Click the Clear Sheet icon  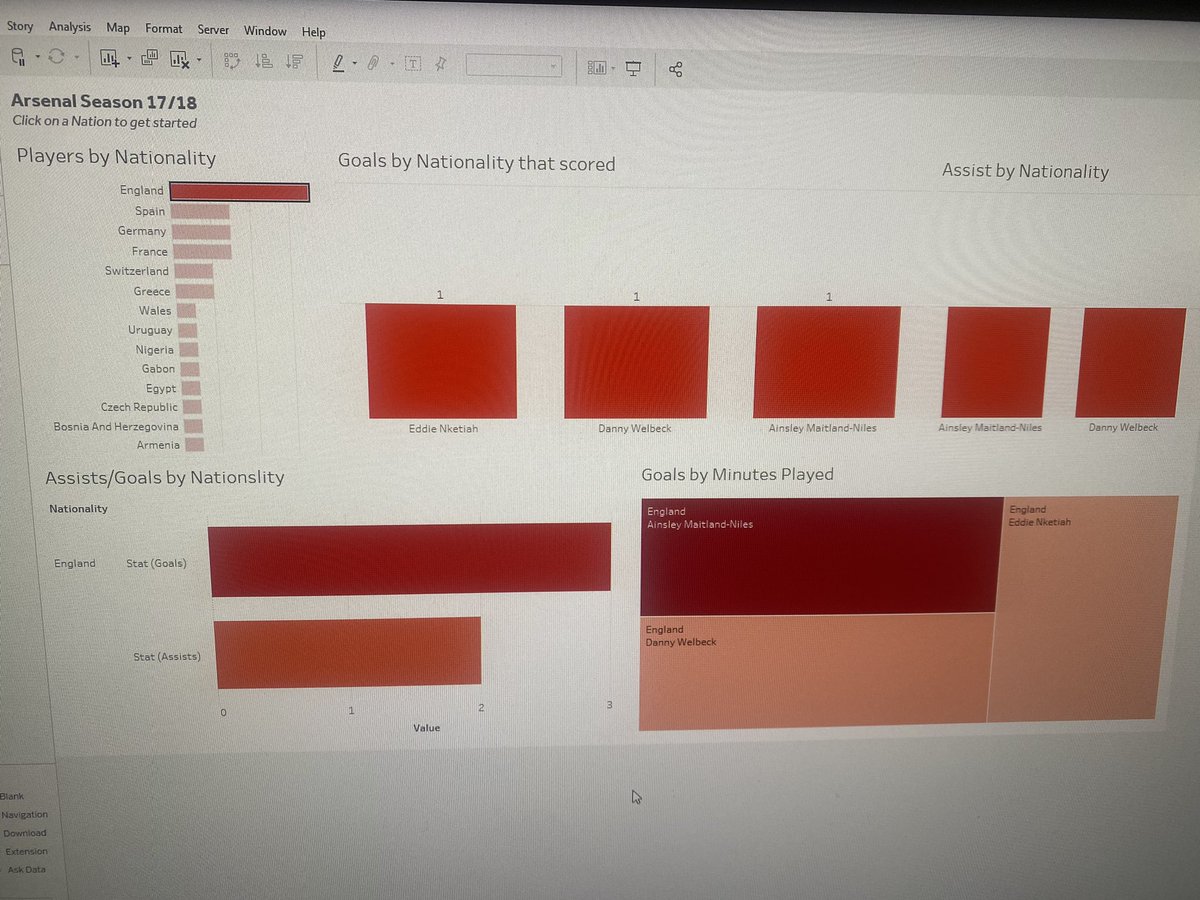point(180,60)
